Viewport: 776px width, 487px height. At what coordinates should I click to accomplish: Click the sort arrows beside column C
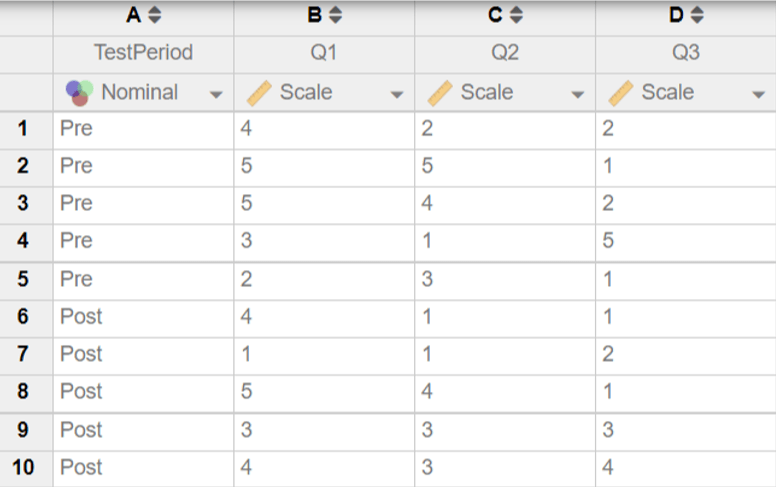pyautogui.click(x=516, y=15)
